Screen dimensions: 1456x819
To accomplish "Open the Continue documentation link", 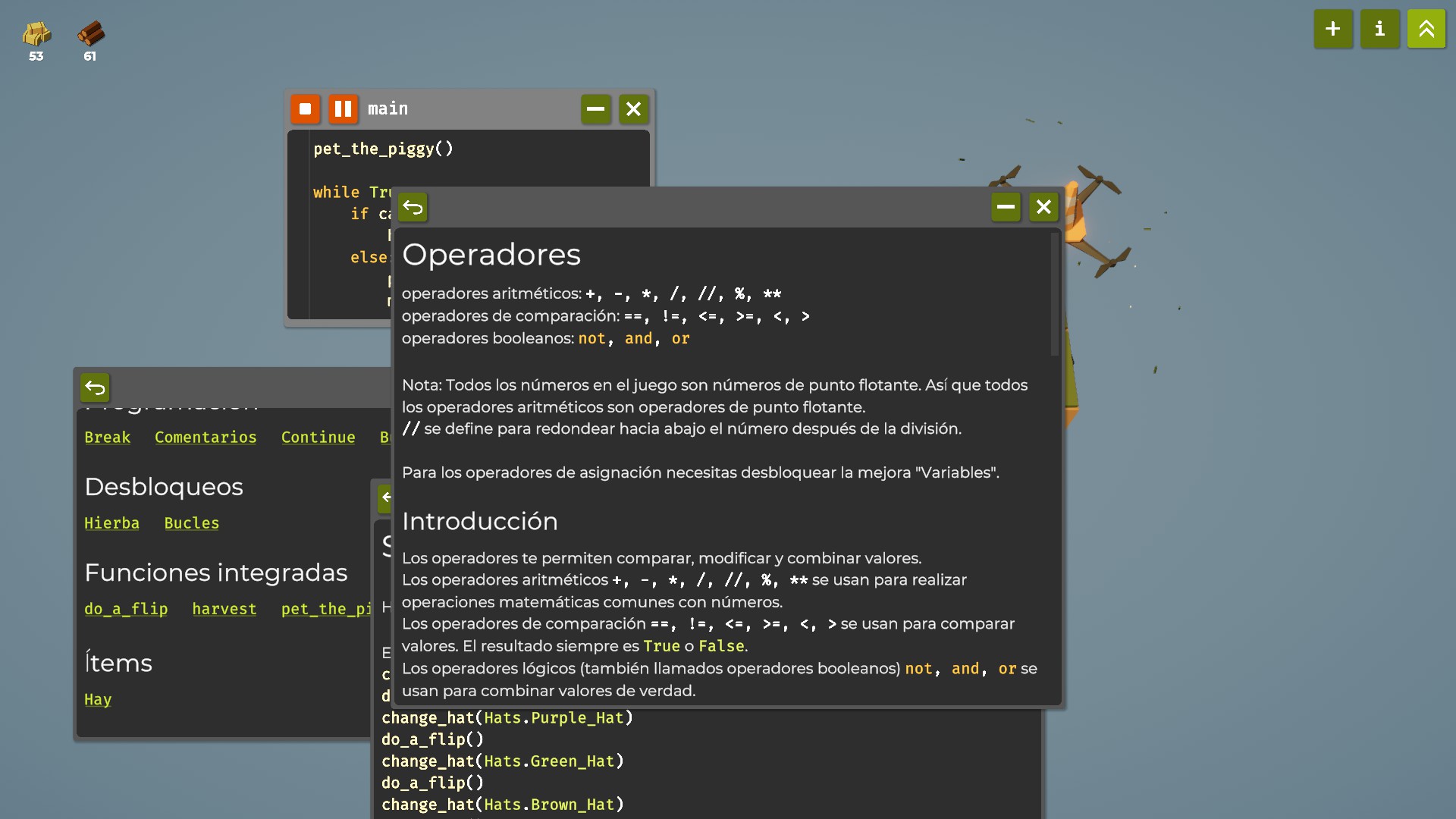I will (318, 438).
